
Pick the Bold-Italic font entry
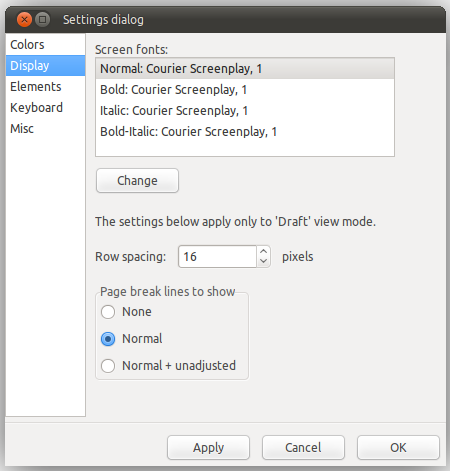pyautogui.click(x=245, y=132)
